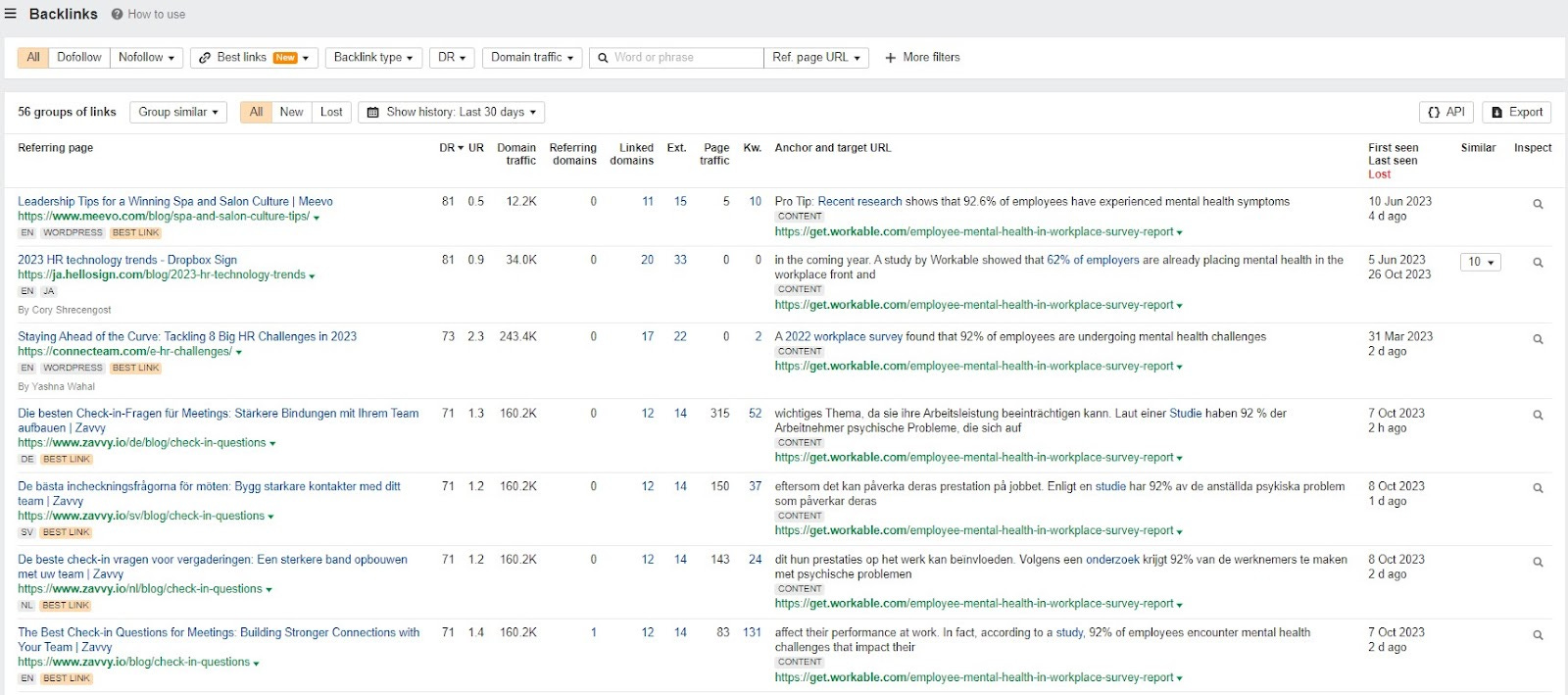Add More filters
Viewport: 1568px width, 695px height.
[922, 58]
